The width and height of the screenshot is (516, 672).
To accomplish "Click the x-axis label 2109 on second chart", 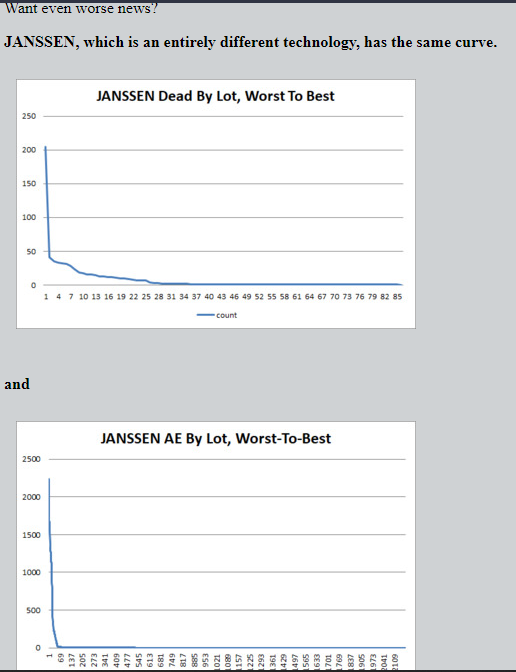I will (395, 660).
